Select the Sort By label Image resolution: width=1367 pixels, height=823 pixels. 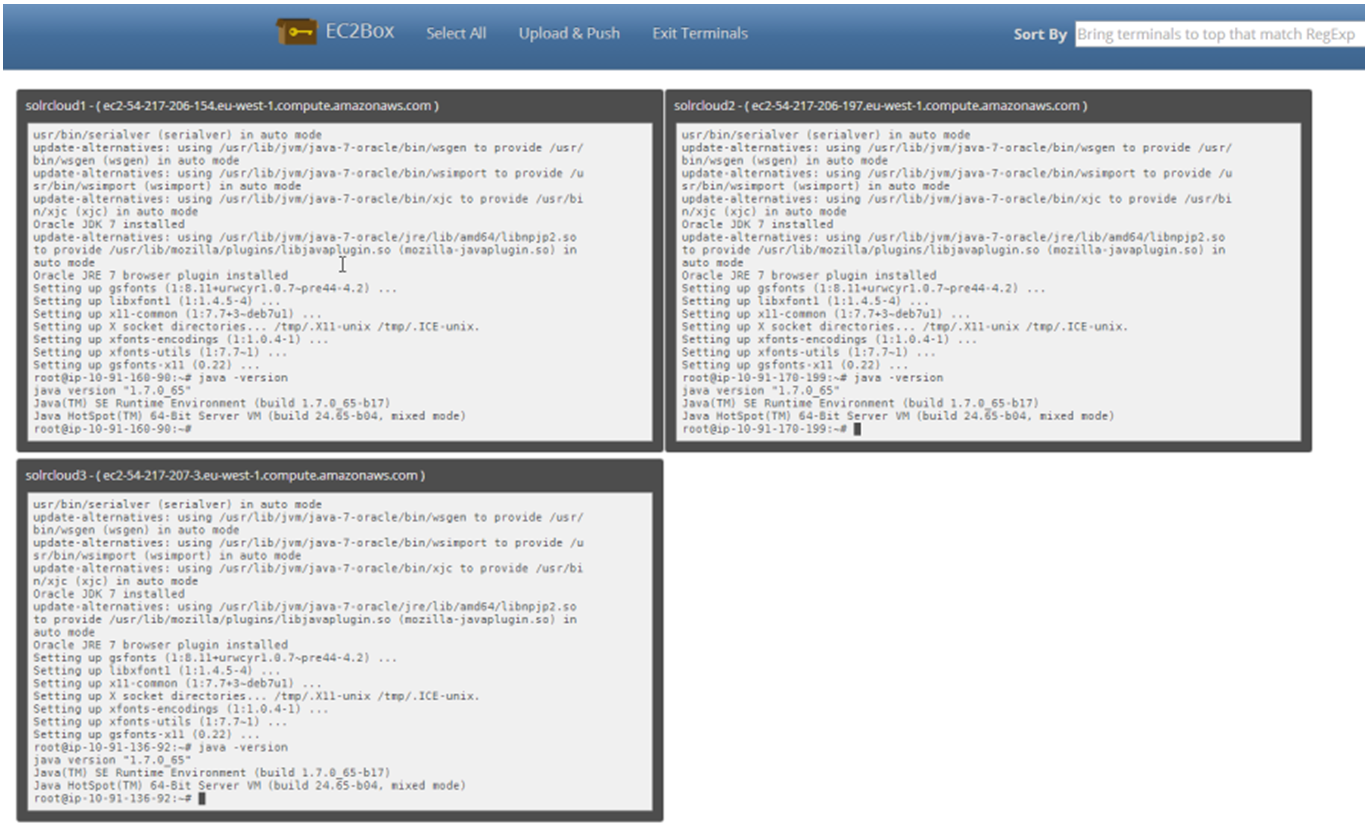[x=1040, y=34]
